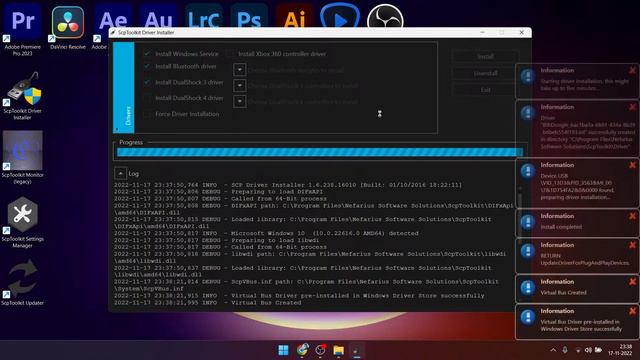The width and height of the screenshot is (640, 360).
Task: Dismiss the 'Install completed' notification
Action: tap(632, 216)
